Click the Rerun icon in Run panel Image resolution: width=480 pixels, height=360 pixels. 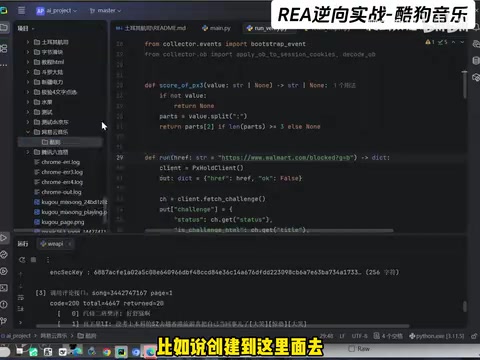(22, 260)
